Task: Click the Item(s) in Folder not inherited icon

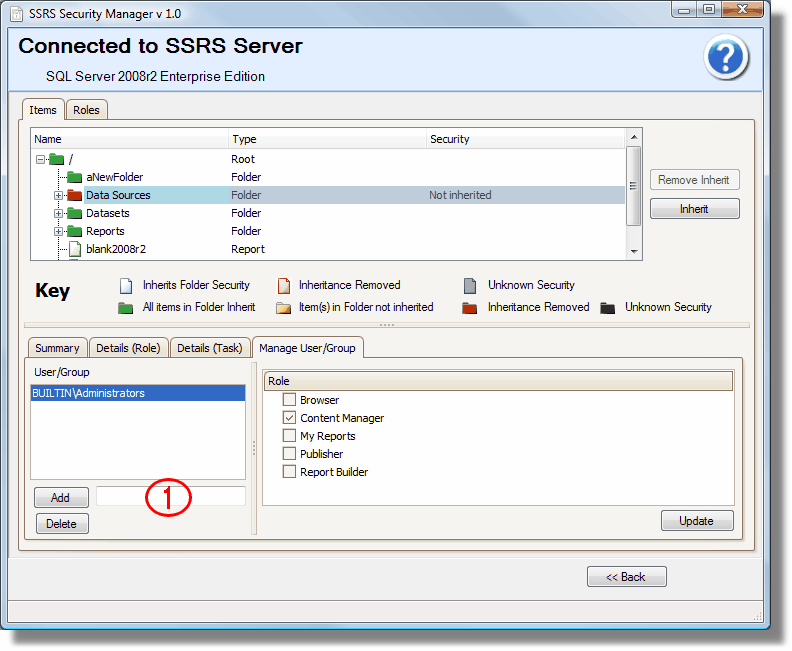Action: pyautogui.click(x=283, y=308)
